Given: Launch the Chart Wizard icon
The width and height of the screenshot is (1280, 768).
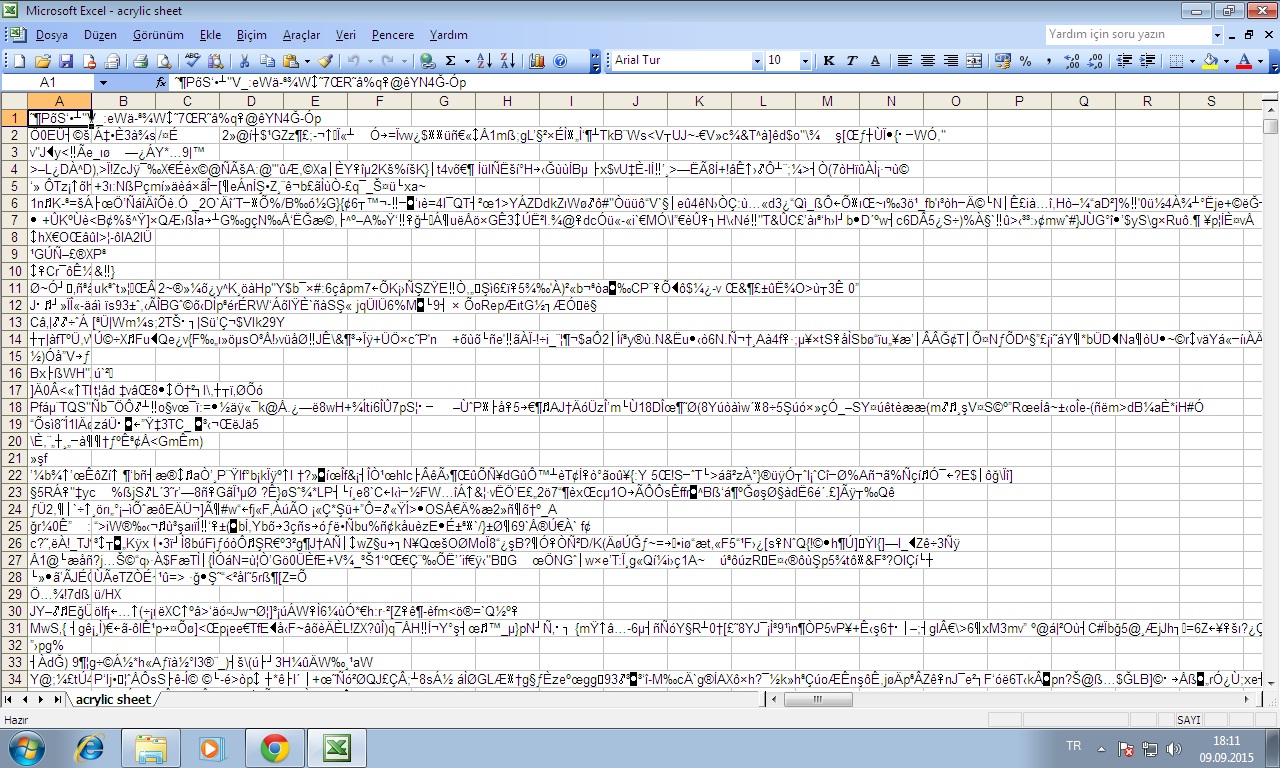Looking at the screenshot, I should (x=537, y=61).
